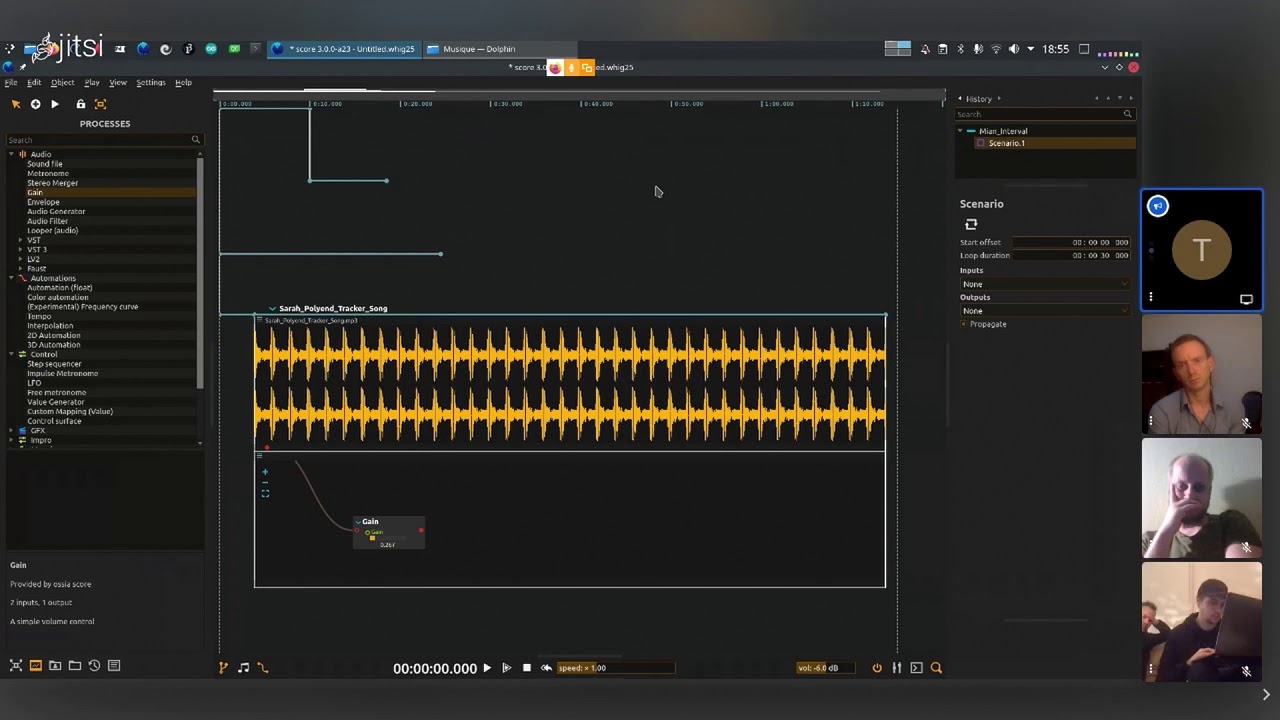The image size is (1280, 720).
Task: Click the orange search icon at bottom right
Action: pos(936,668)
